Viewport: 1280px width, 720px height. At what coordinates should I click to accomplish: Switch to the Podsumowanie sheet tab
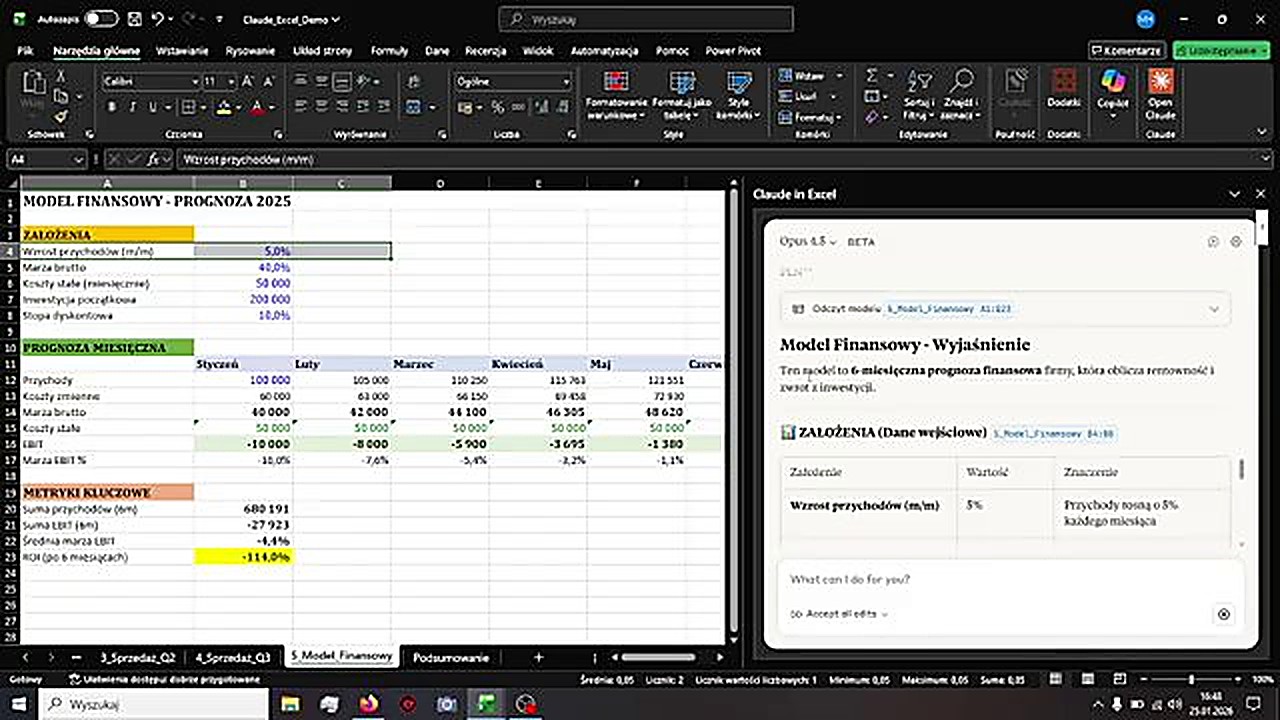(x=450, y=657)
